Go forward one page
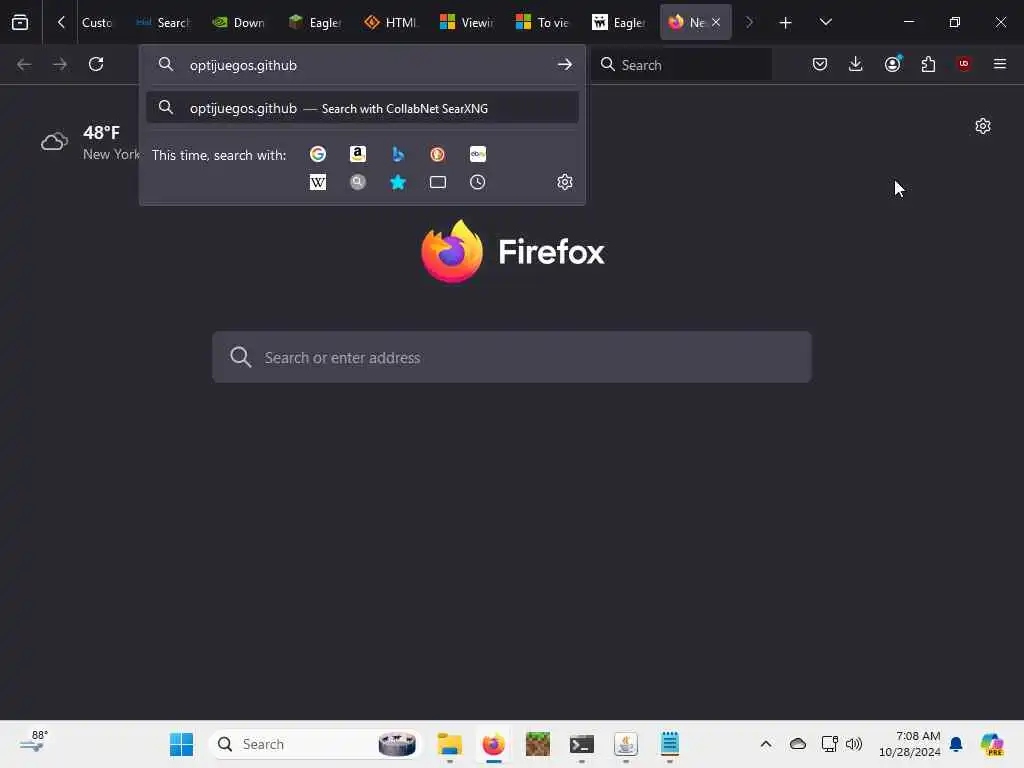Image resolution: width=1024 pixels, height=768 pixels. (59, 64)
